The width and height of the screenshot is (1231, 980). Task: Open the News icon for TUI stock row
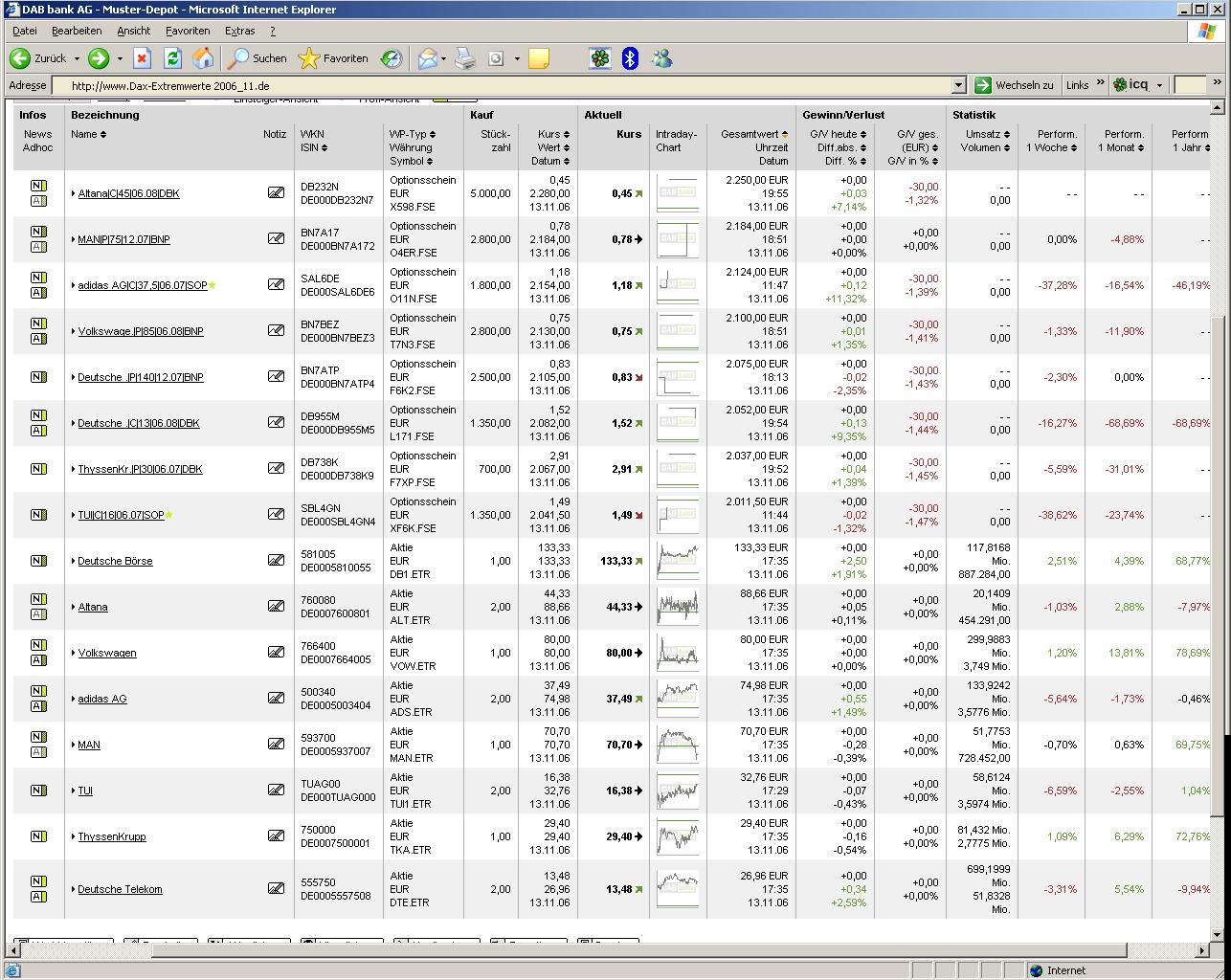[38, 791]
